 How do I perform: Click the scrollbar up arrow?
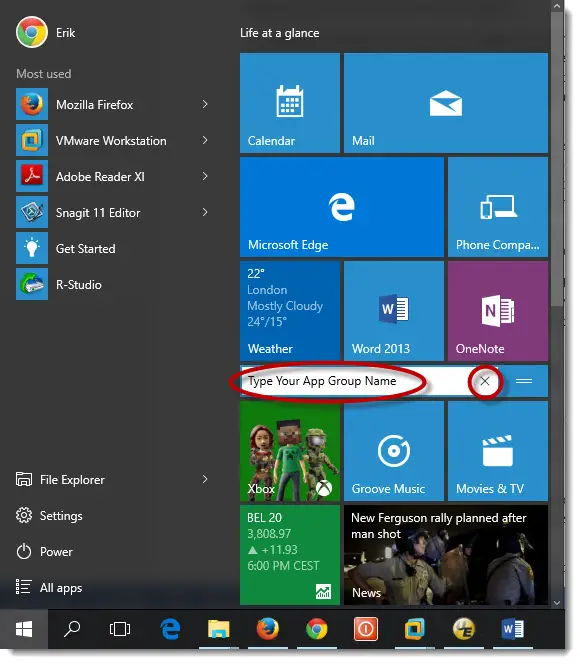(x=557, y=6)
